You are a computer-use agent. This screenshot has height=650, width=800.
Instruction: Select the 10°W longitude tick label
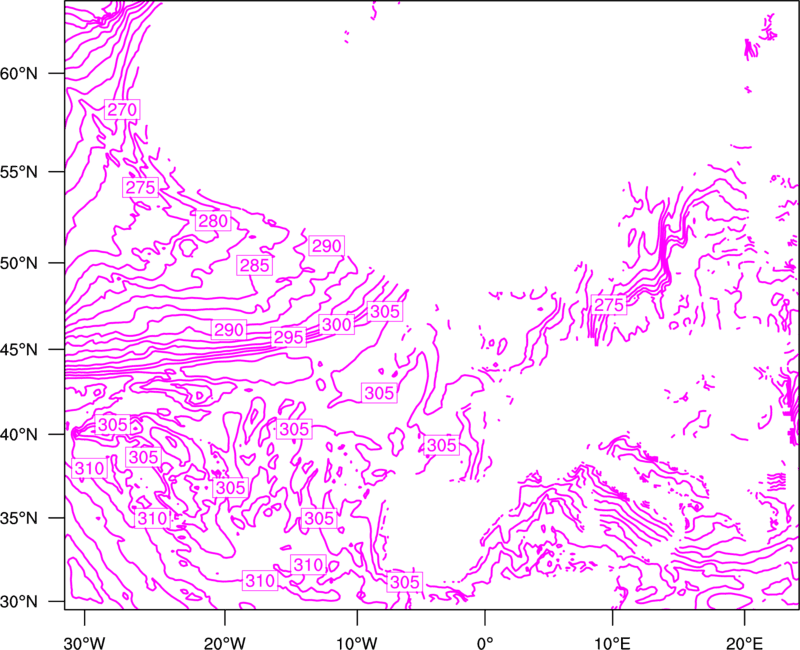click(356, 643)
